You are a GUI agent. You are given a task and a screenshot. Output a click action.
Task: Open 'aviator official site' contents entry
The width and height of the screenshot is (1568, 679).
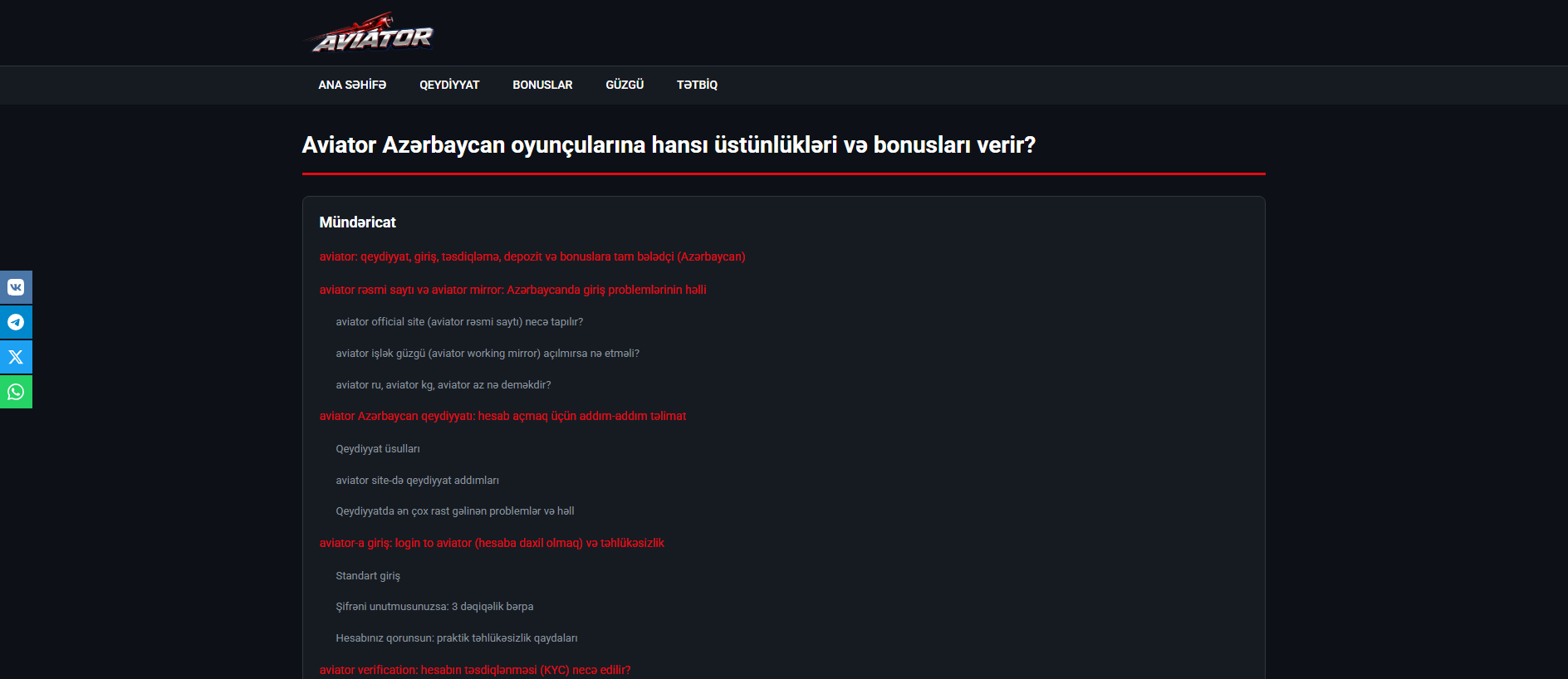[x=459, y=322]
